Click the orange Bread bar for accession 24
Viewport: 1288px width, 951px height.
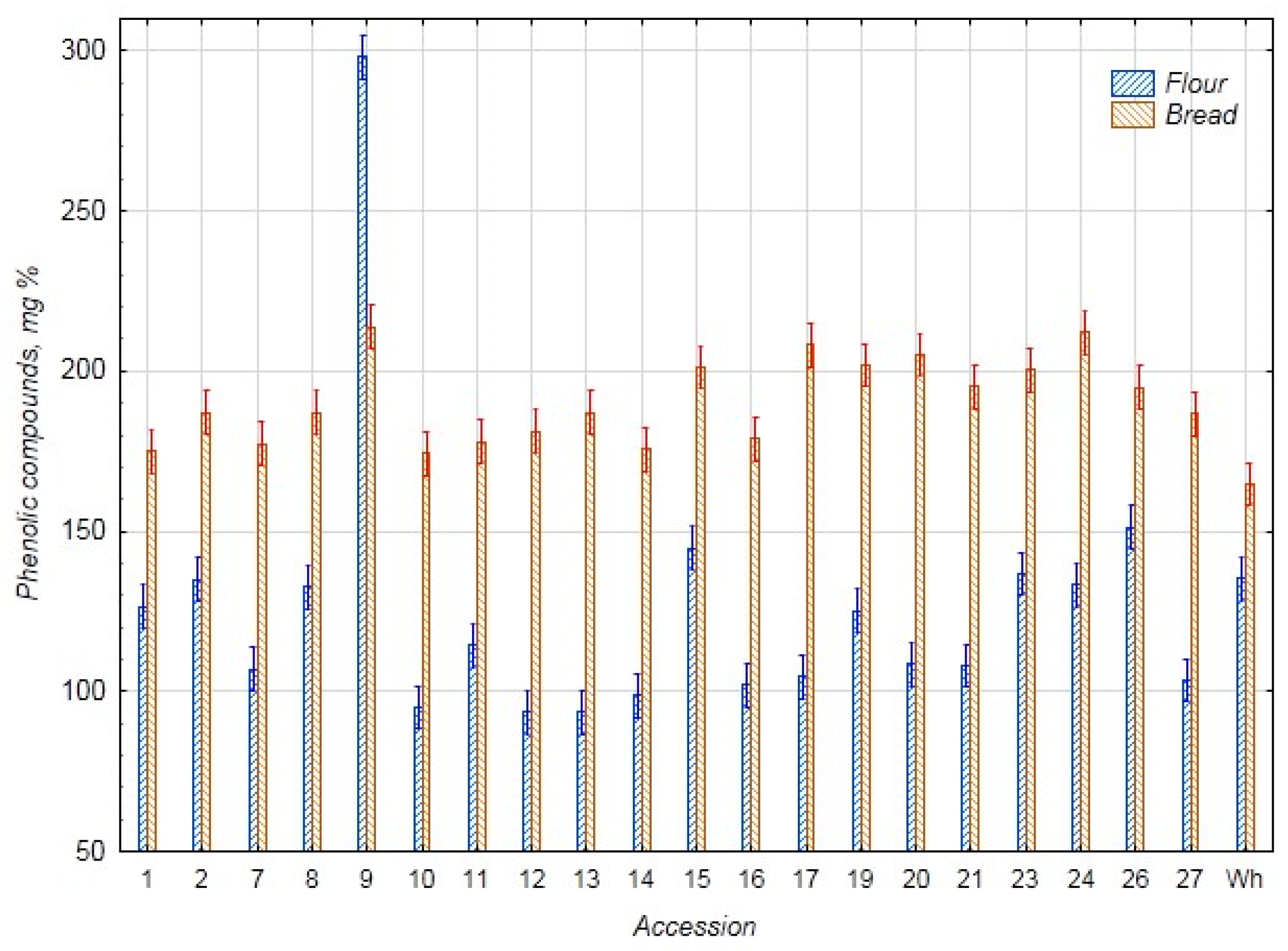click(x=1085, y=593)
